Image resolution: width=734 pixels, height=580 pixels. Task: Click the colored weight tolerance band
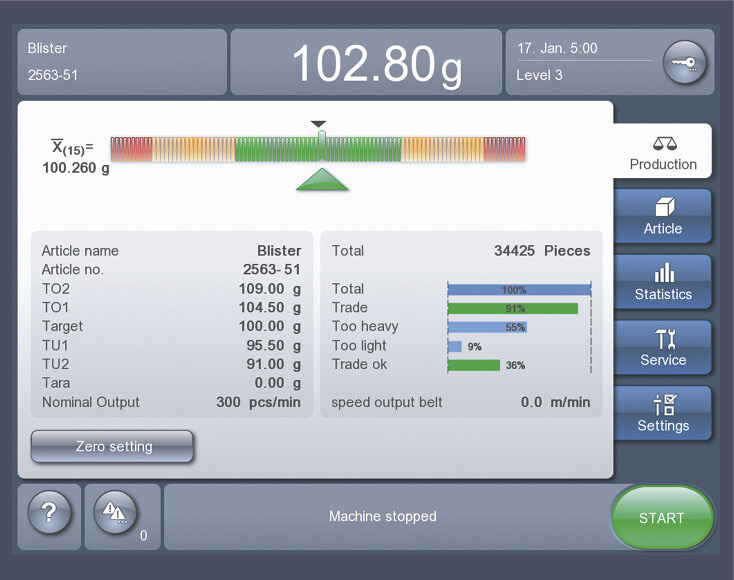pyautogui.click(x=318, y=149)
